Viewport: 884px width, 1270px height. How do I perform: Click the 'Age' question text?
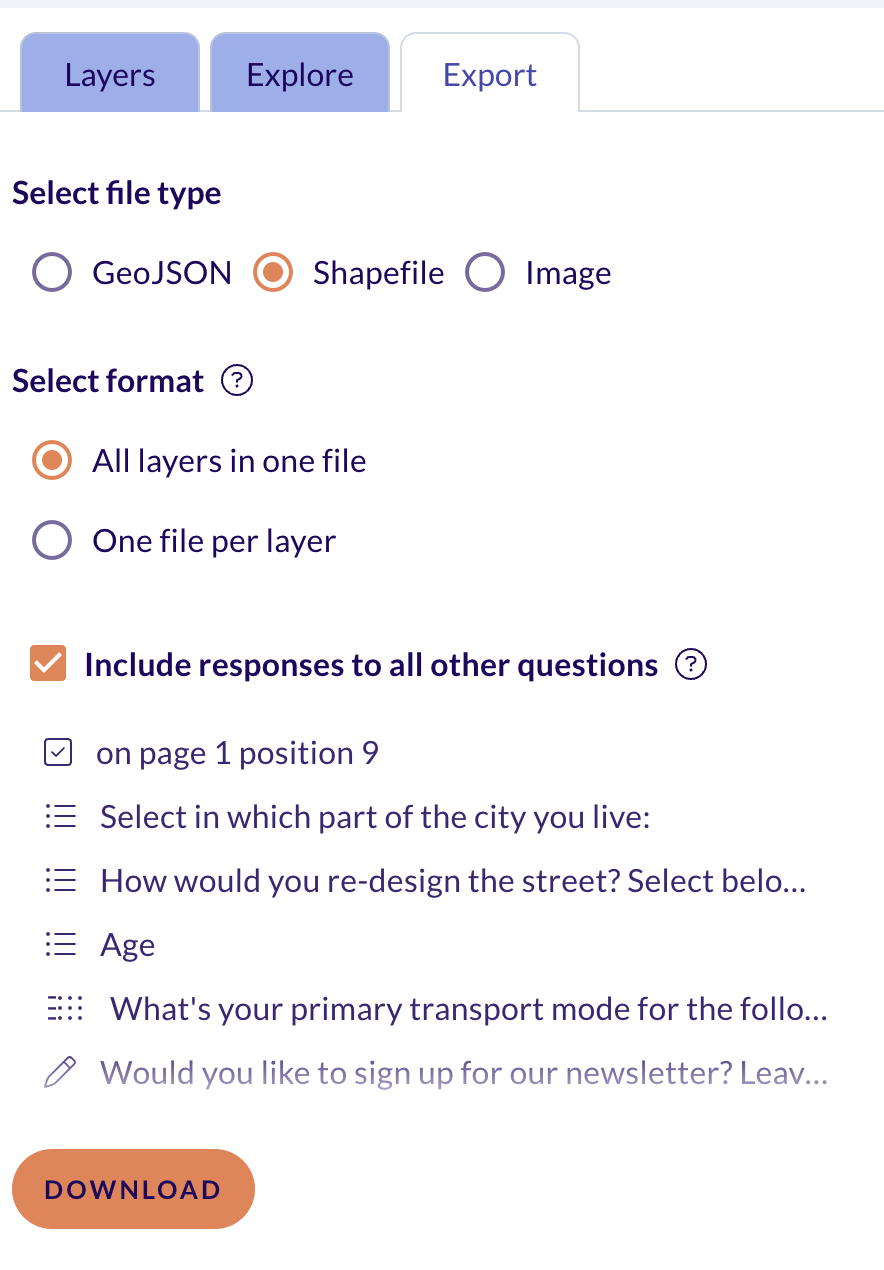point(128,946)
